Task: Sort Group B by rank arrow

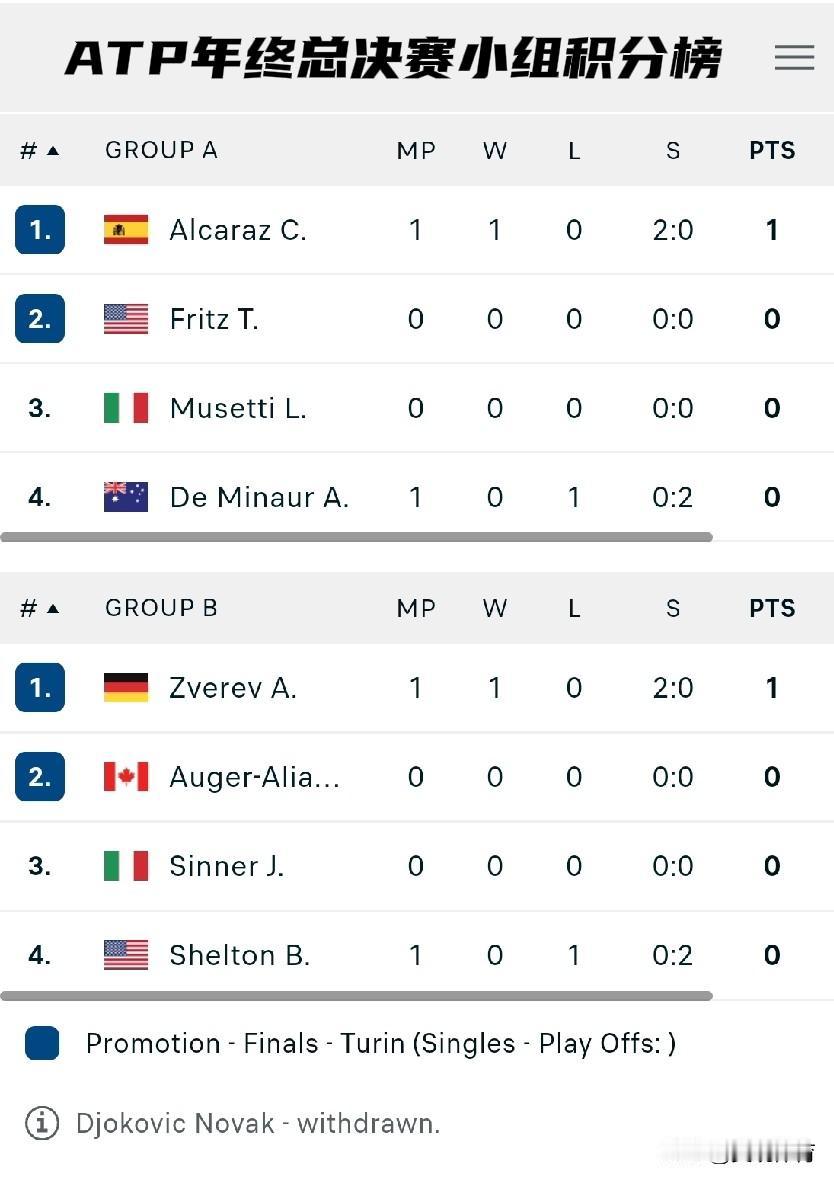Action: tap(52, 609)
